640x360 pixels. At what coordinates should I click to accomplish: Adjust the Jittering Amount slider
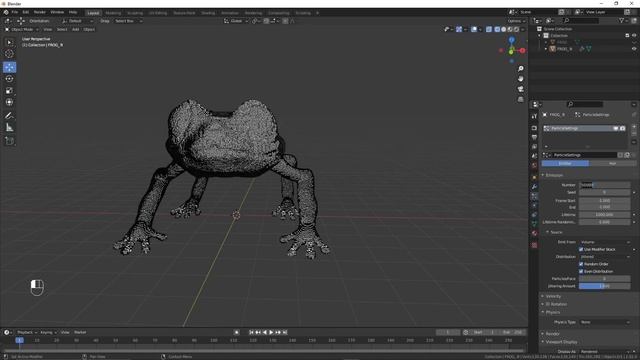tap(605, 286)
